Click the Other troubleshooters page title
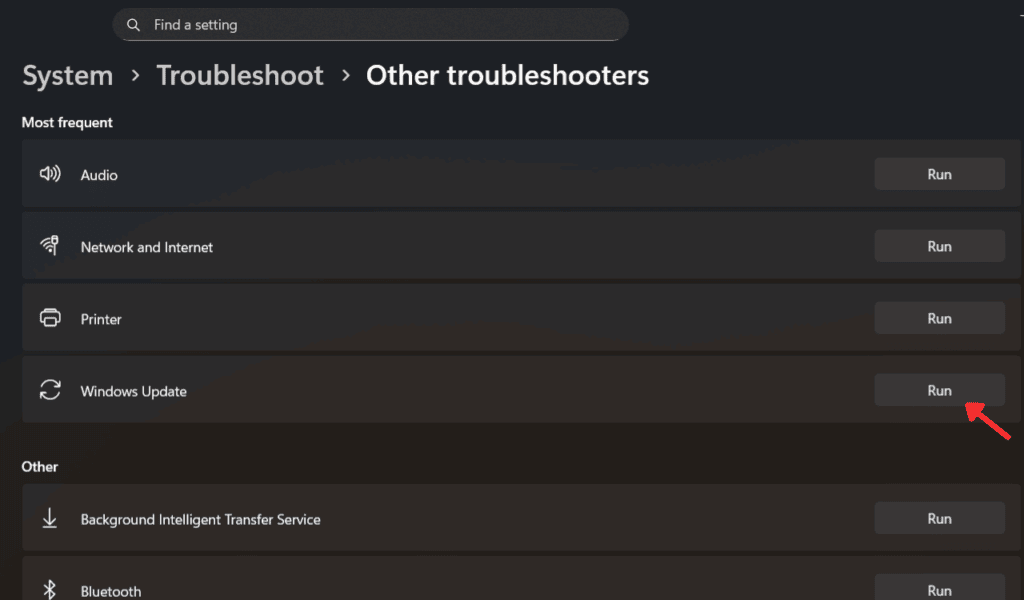This screenshot has height=600, width=1024. pyautogui.click(x=507, y=76)
